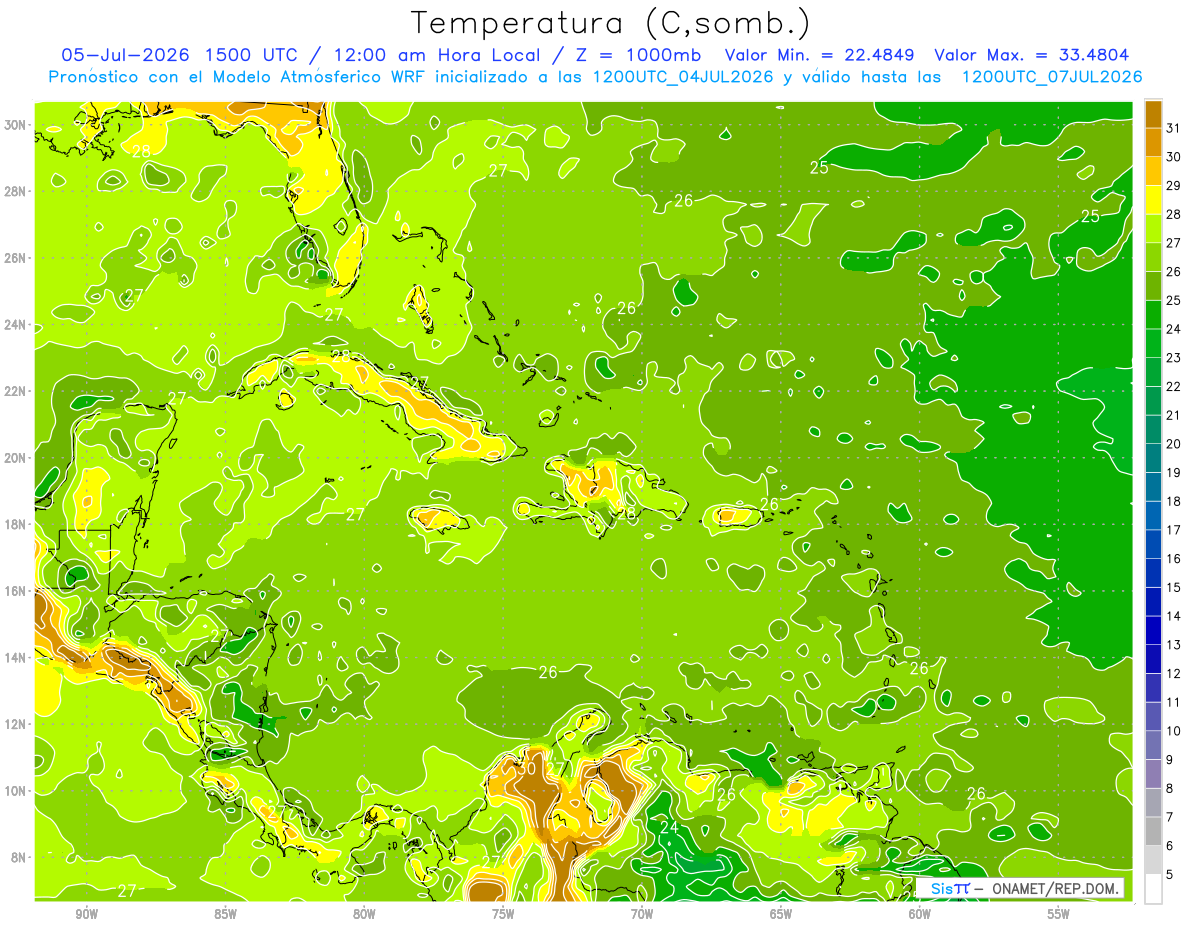1200x927 pixels.
Task: Click legend value 29
Action: 1174,185
